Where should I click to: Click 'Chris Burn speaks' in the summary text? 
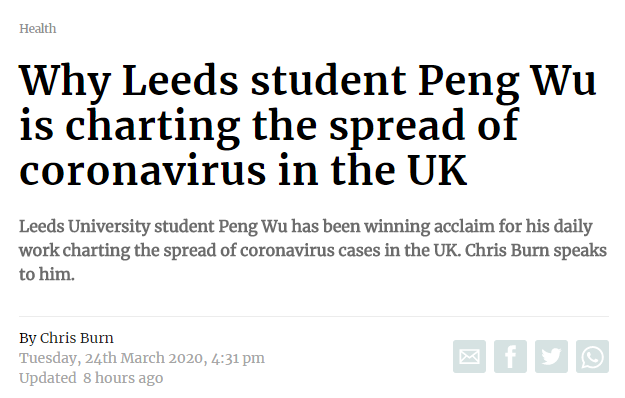[x=536, y=251]
